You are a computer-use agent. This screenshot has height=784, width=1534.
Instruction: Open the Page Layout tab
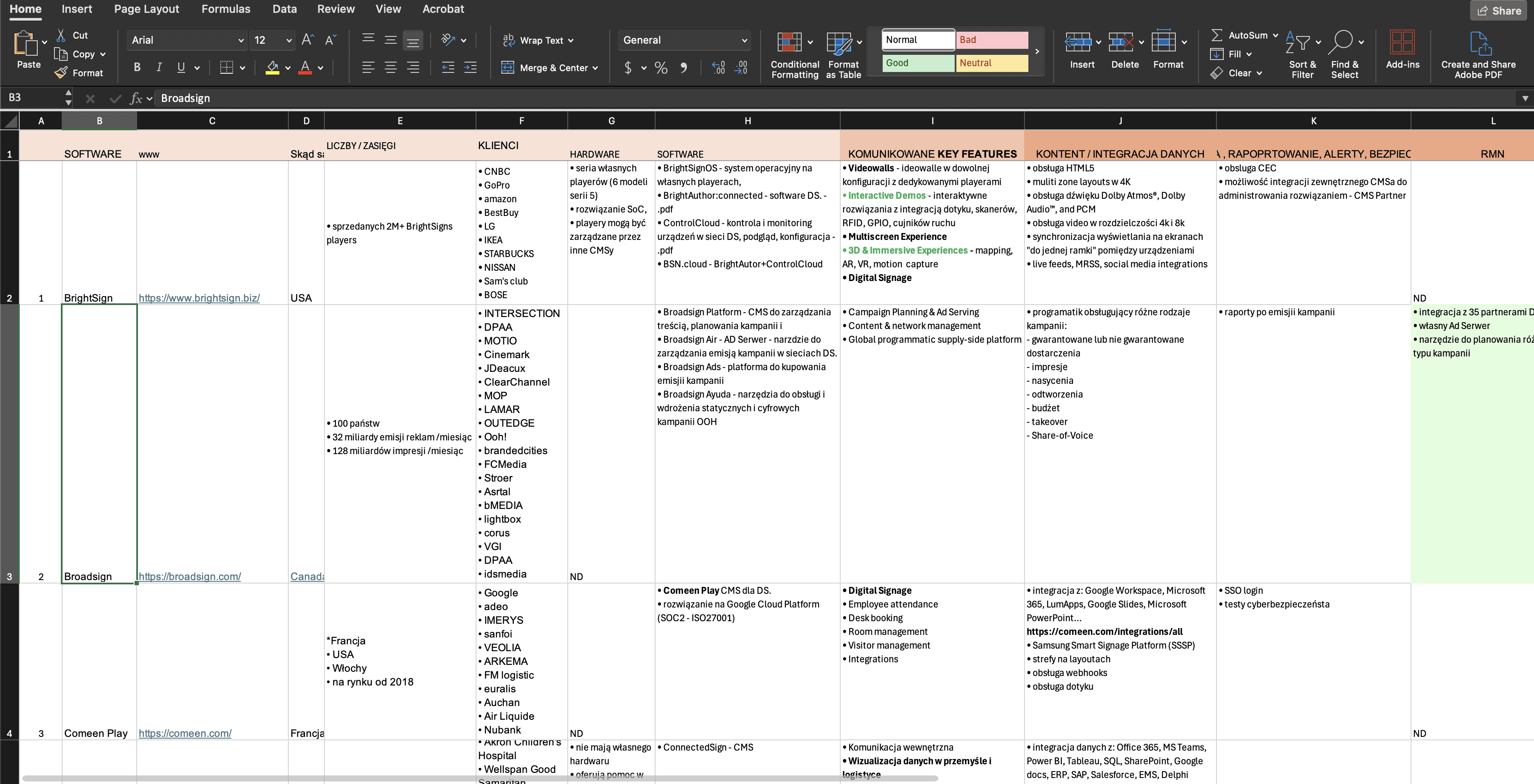click(147, 9)
